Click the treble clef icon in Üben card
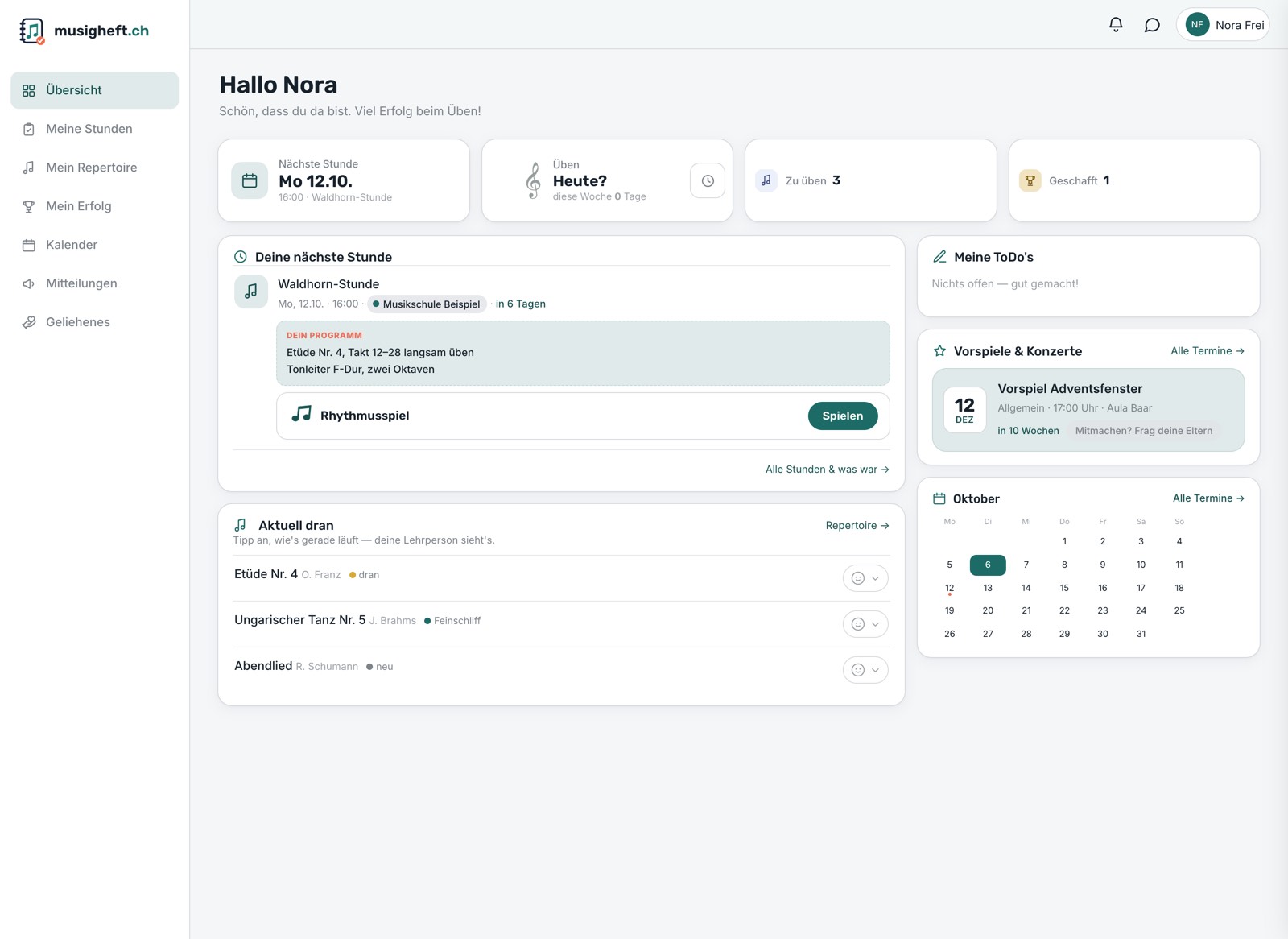The height and width of the screenshot is (939, 1288). pos(533,180)
